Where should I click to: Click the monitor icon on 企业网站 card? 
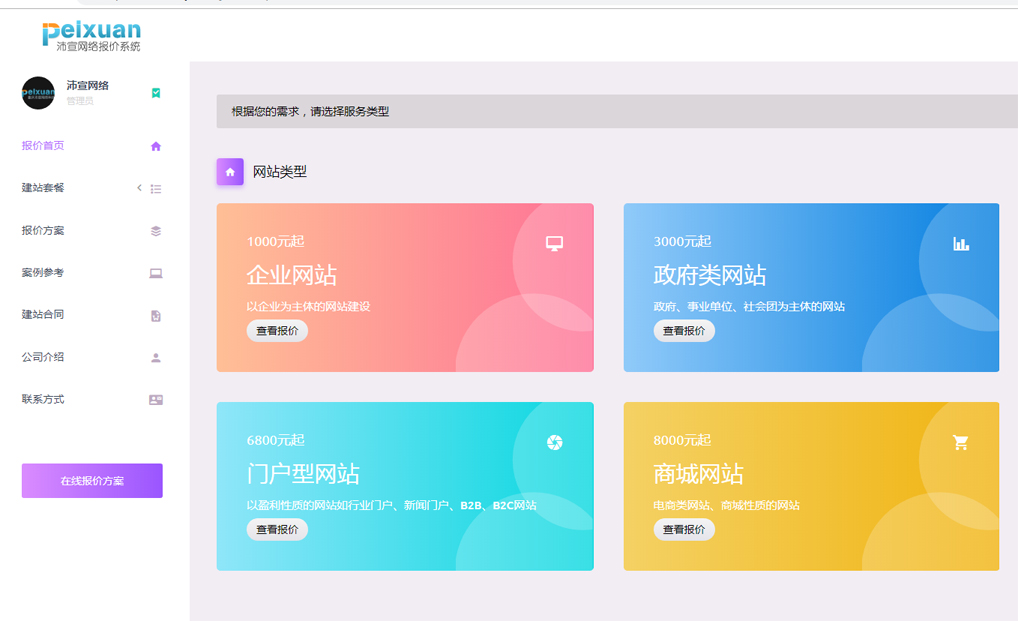coord(554,242)
